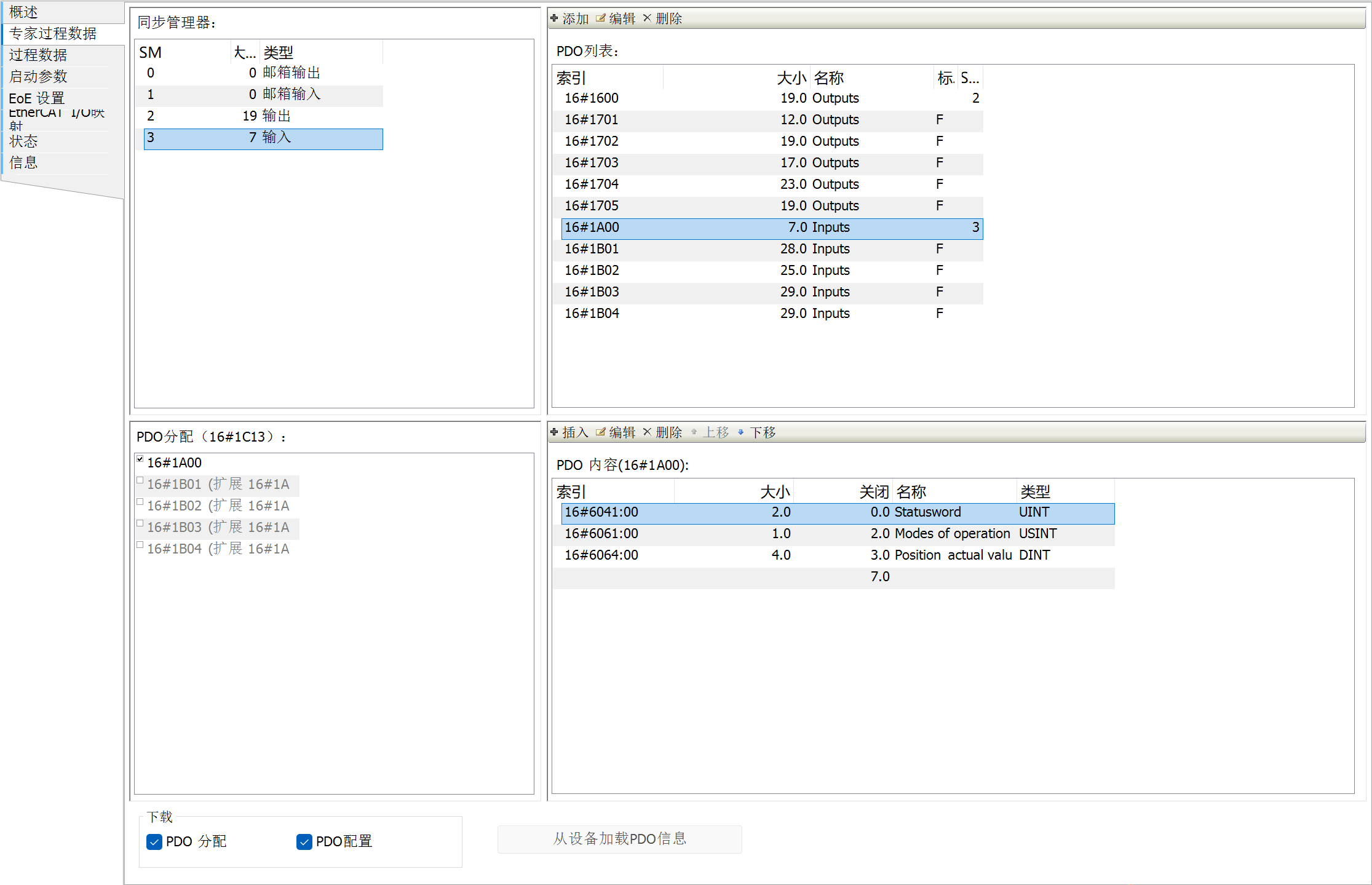Select the 16#6041:00 Statusword entry
The image size is (1372, 885).
(838, 513)
